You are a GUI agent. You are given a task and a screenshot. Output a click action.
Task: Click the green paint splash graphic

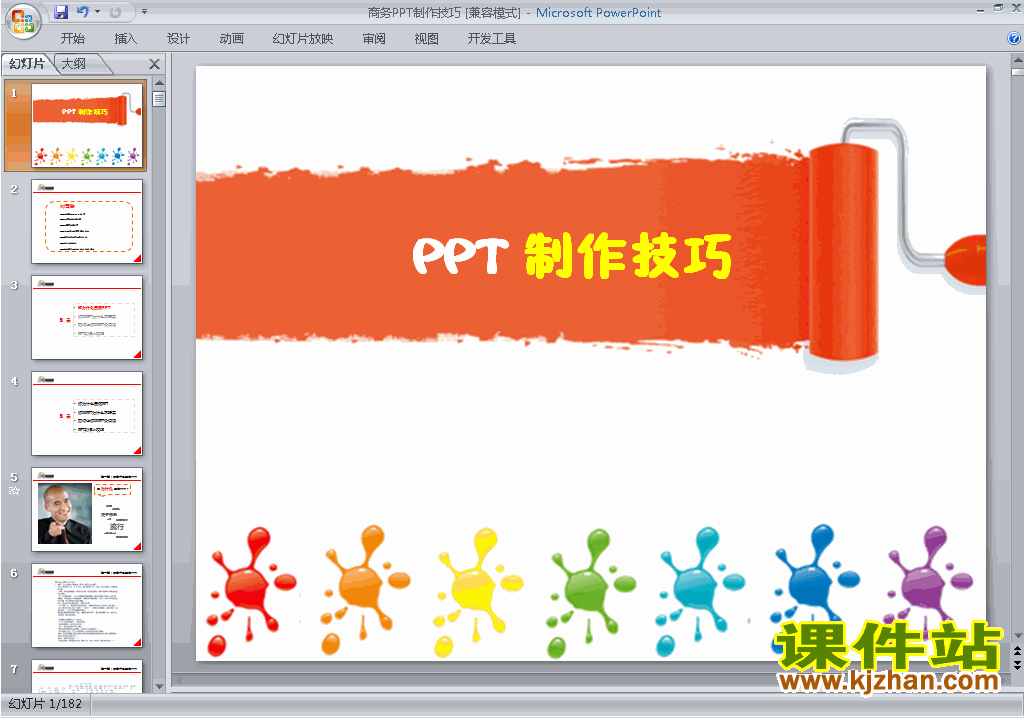pos(590,592)
